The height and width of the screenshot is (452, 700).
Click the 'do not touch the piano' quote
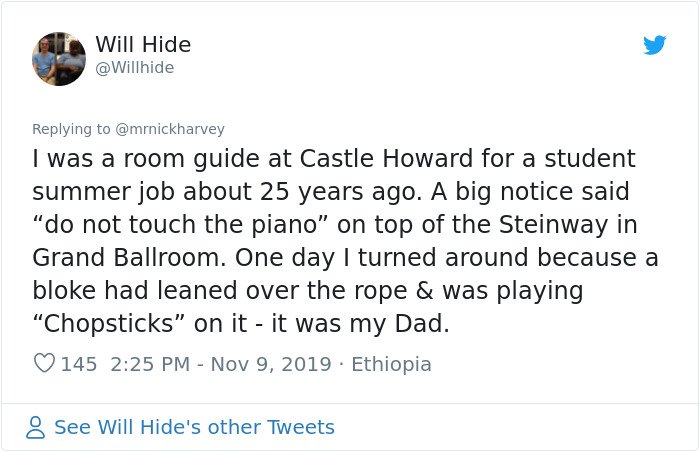[180, 224]
